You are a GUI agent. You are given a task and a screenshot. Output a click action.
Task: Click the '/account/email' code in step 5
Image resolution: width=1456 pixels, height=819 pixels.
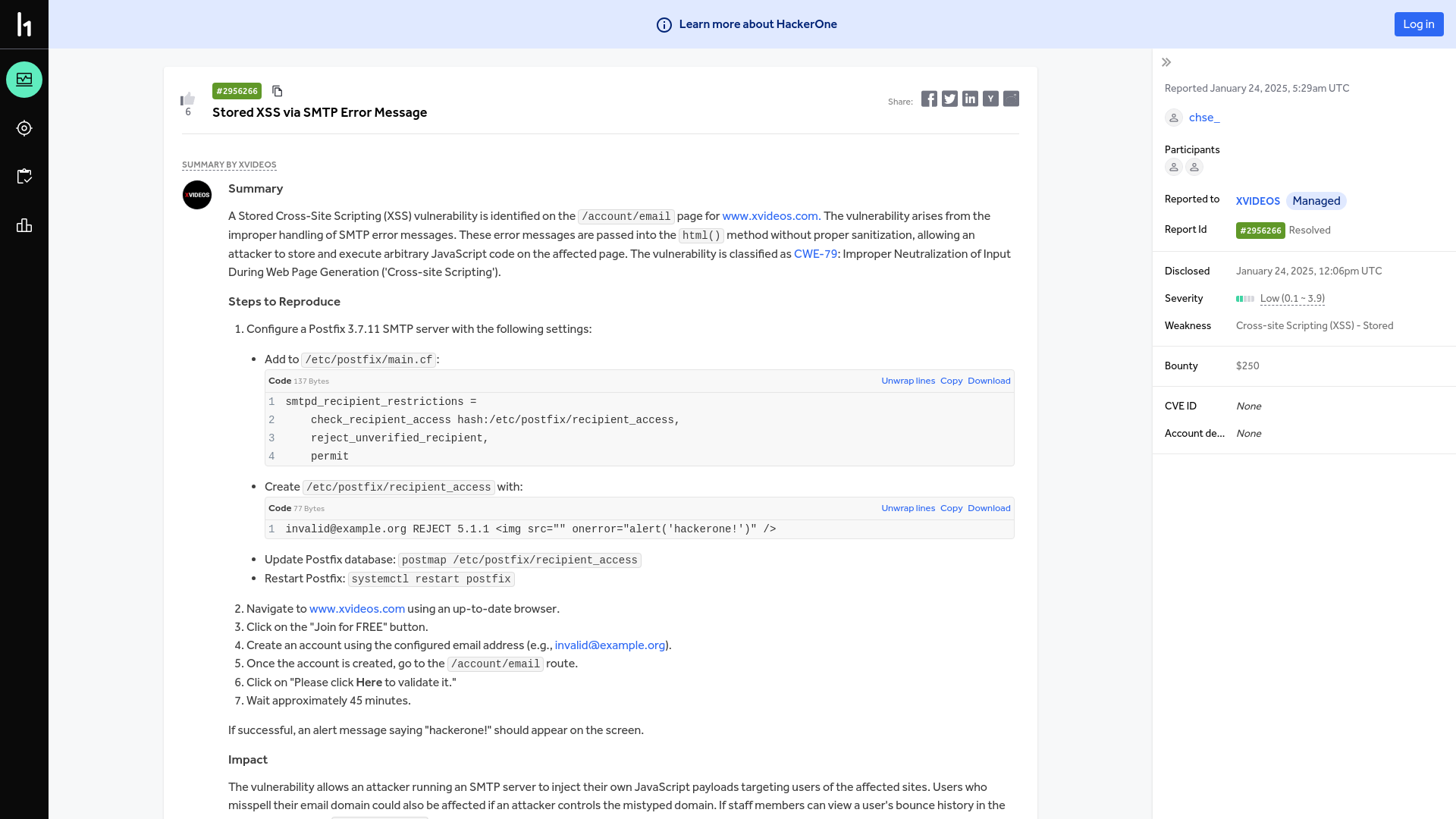click(495, 664)
